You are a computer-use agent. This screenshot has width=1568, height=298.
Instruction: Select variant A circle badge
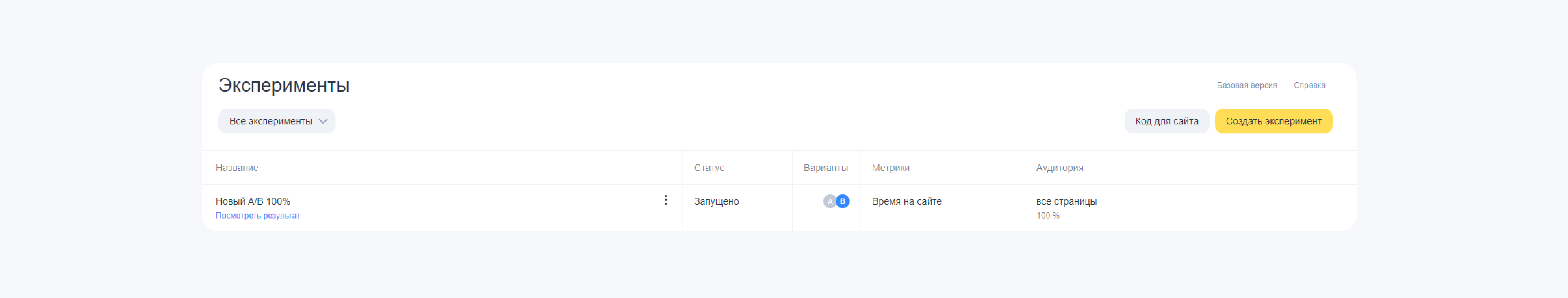click(x=830, y=201)
